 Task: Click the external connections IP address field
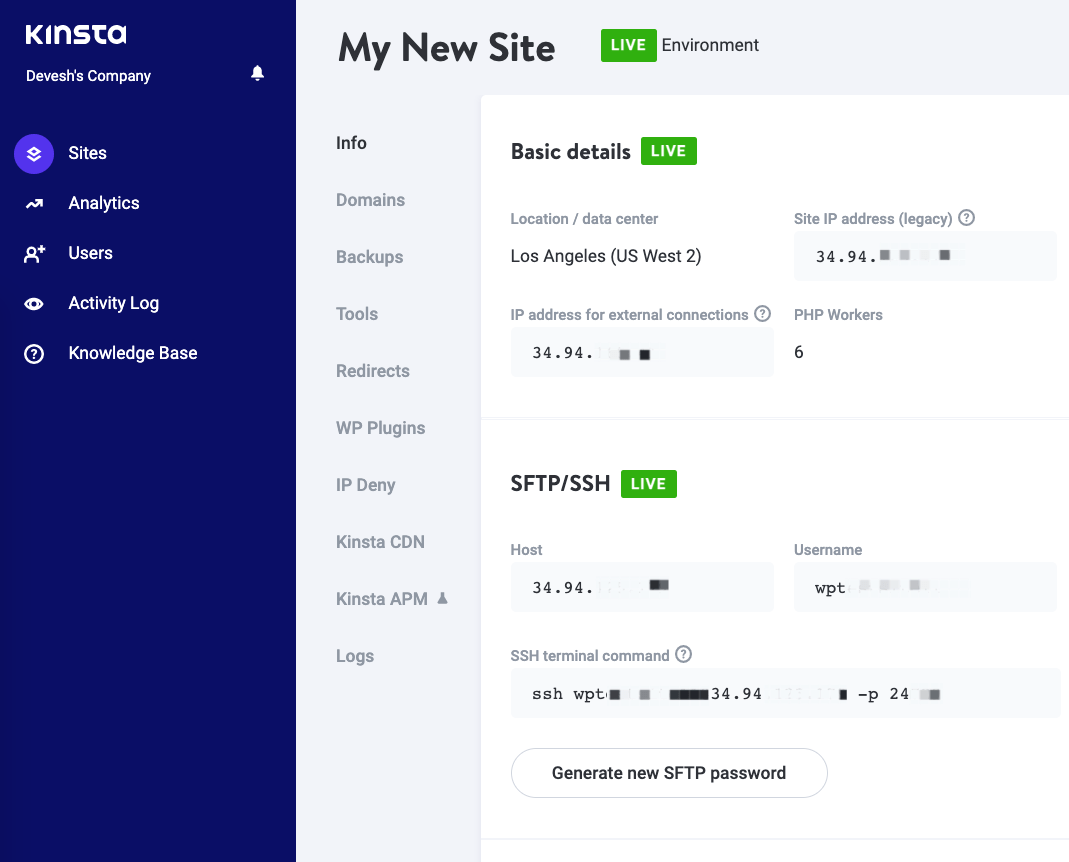pos(642,352)
